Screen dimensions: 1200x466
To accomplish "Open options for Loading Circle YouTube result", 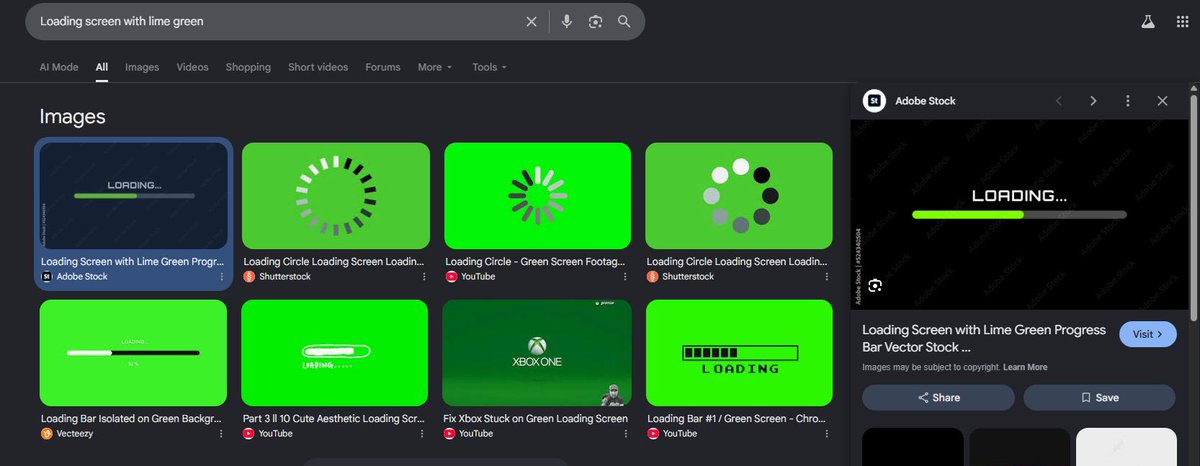I will [x=625, y=276].
